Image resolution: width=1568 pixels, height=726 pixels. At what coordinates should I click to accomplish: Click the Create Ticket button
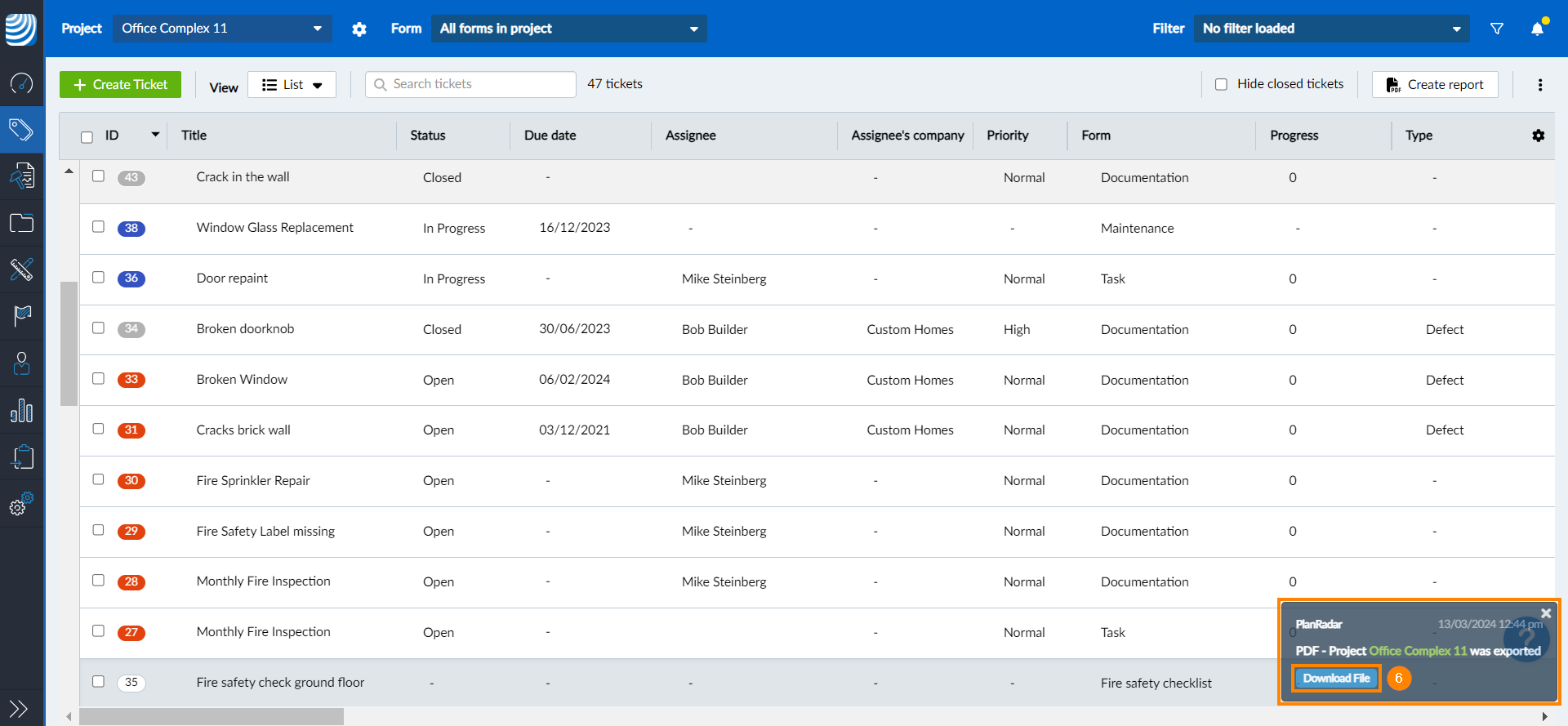tap(121, 85)
